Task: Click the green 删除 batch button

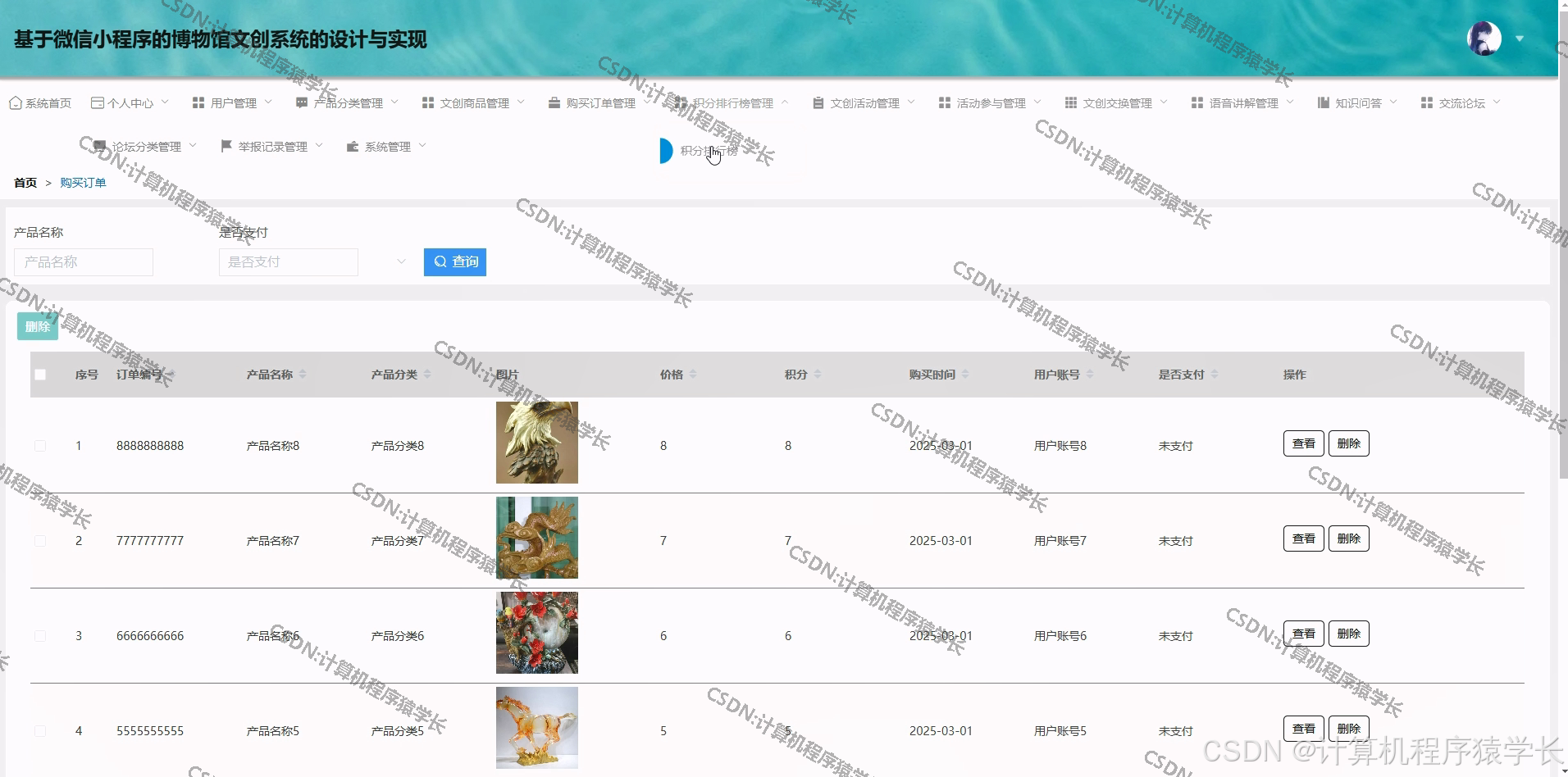Action: [x=38, y=327]
